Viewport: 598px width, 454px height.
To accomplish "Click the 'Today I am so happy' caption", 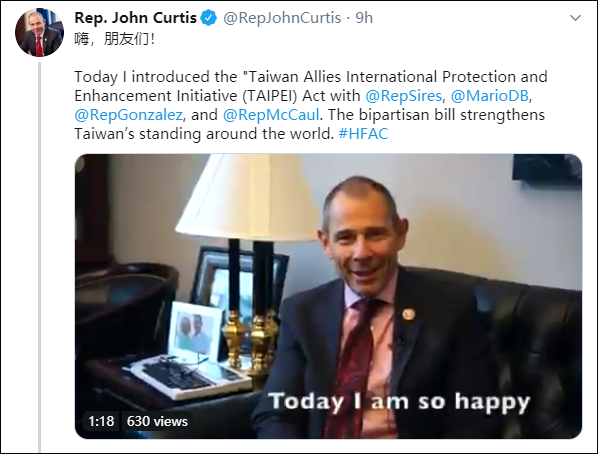I will click(399, 402).
